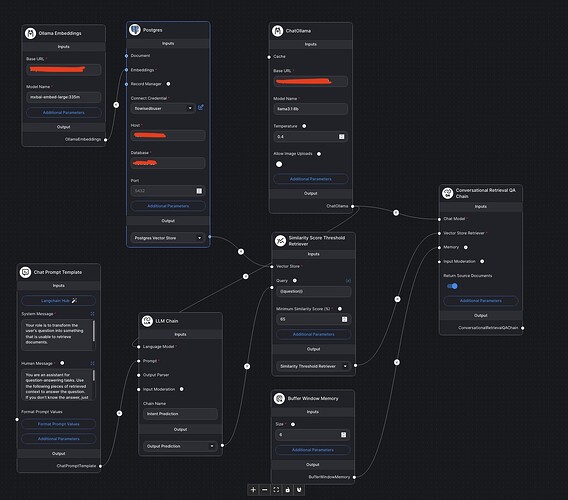Toggle Allow Image Uploads switch

click(279, 164)
